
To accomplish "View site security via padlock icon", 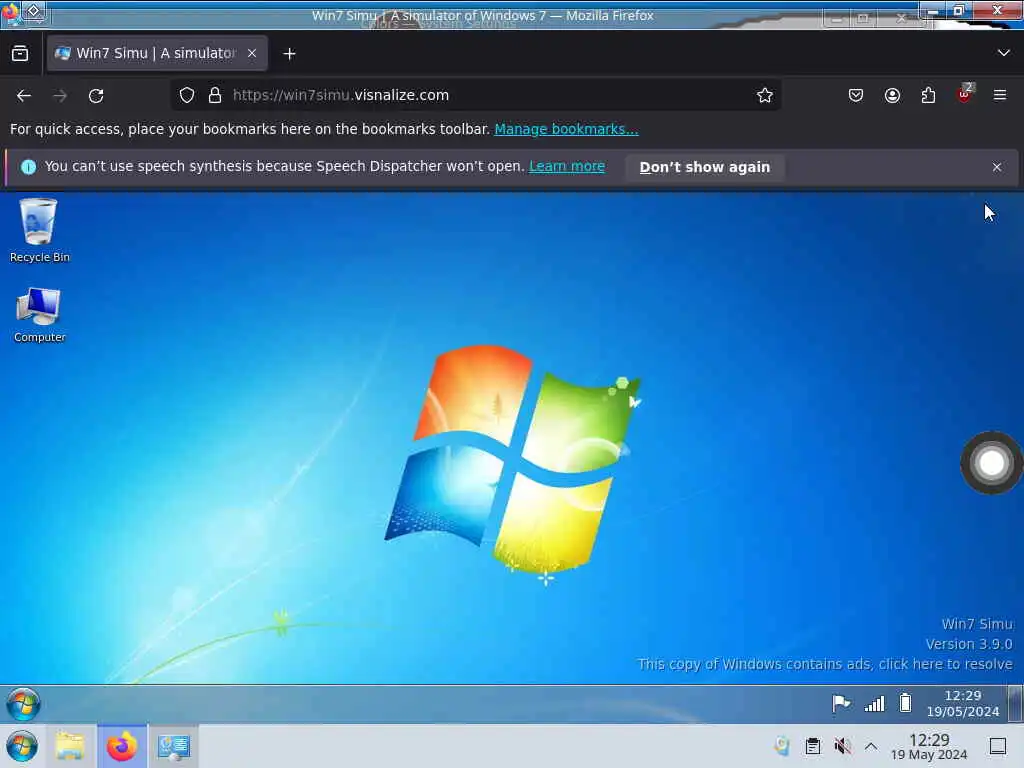I will click(215, 95).
